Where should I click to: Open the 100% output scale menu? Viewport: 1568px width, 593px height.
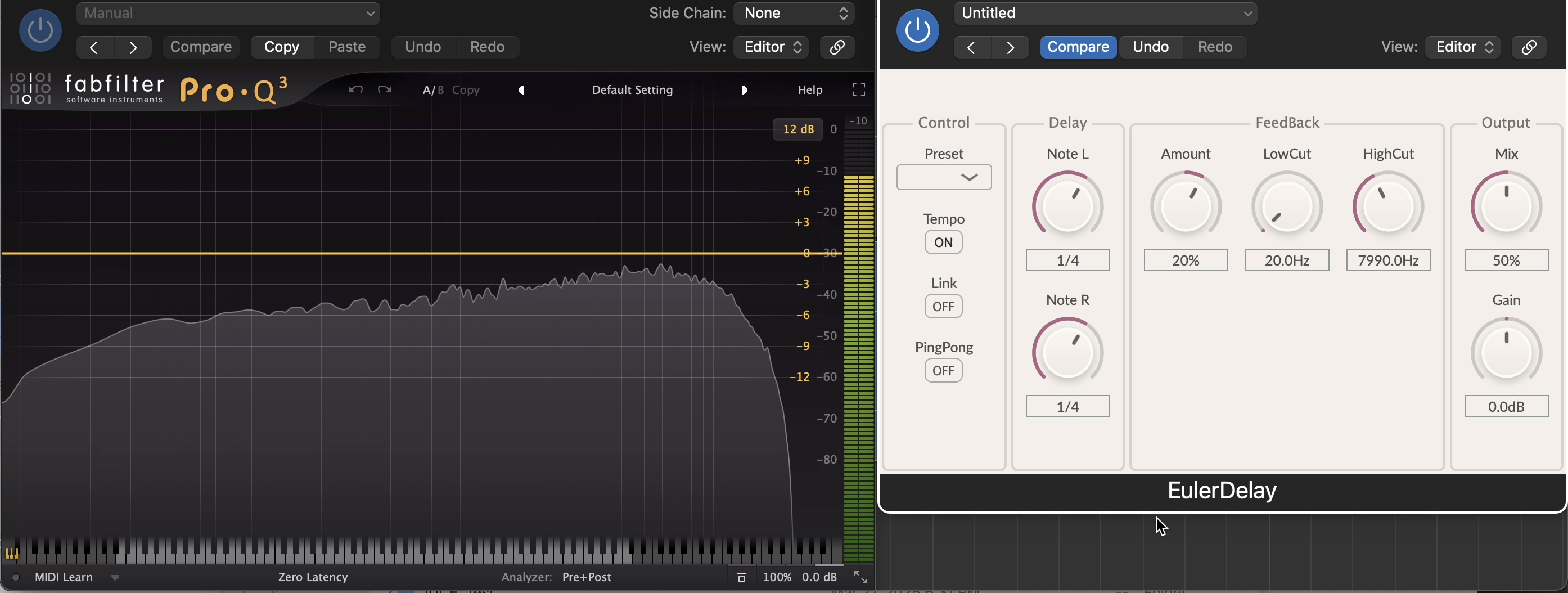[x=777, y=577]
